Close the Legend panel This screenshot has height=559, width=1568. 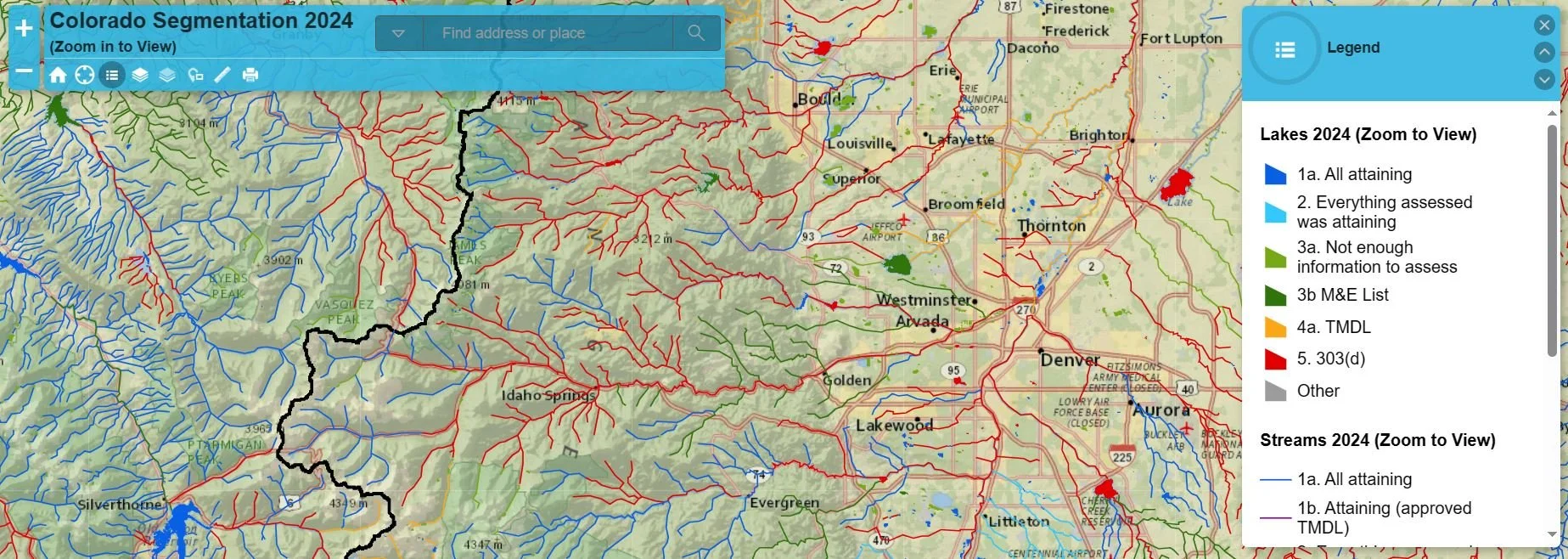click(1544, 25)
